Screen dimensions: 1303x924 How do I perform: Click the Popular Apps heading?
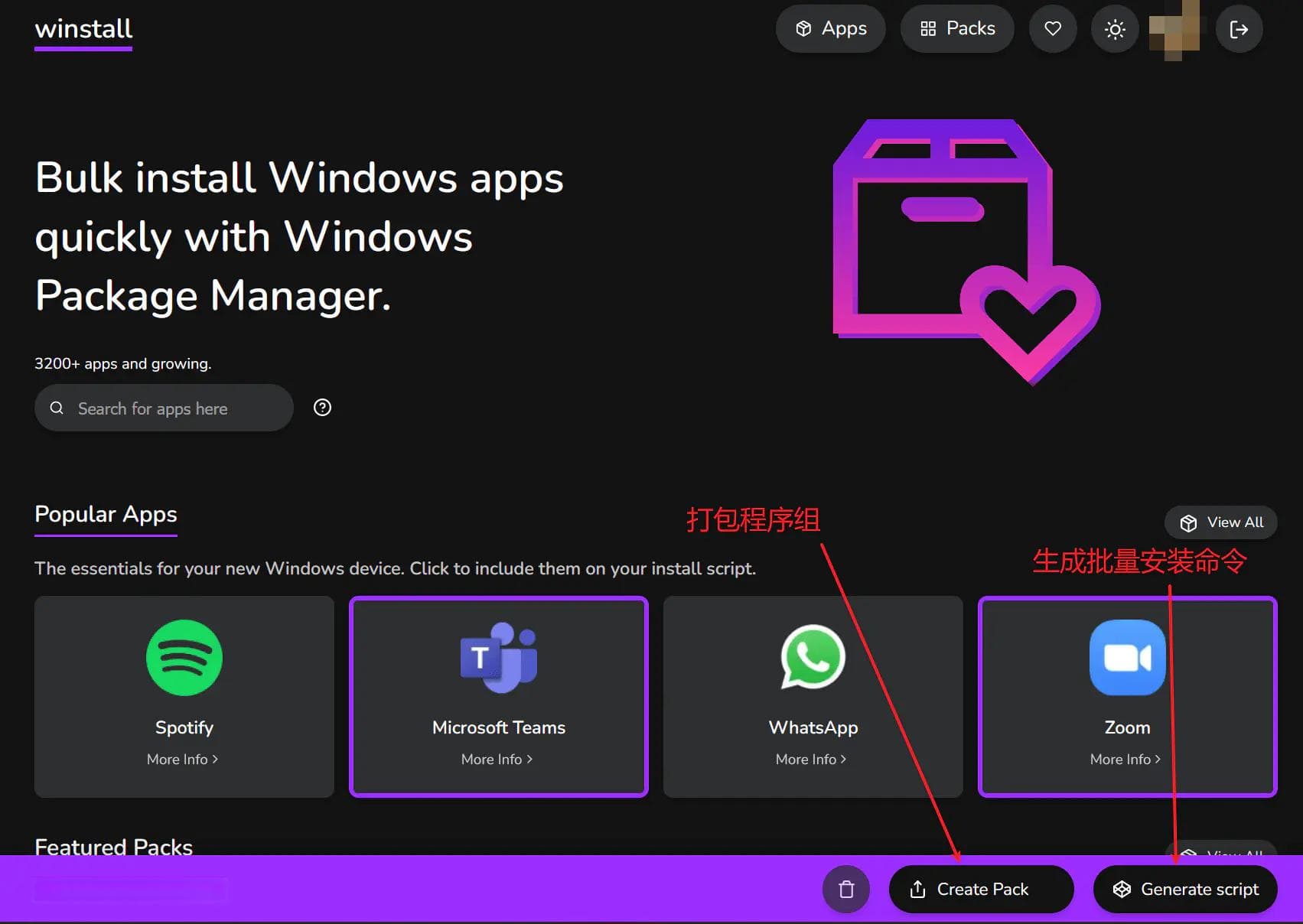coord(106,515)
